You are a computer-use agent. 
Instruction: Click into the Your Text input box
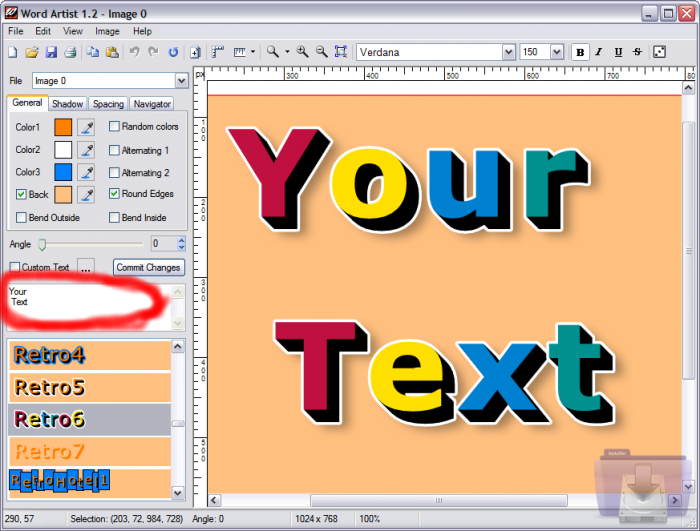pos(89,307)
